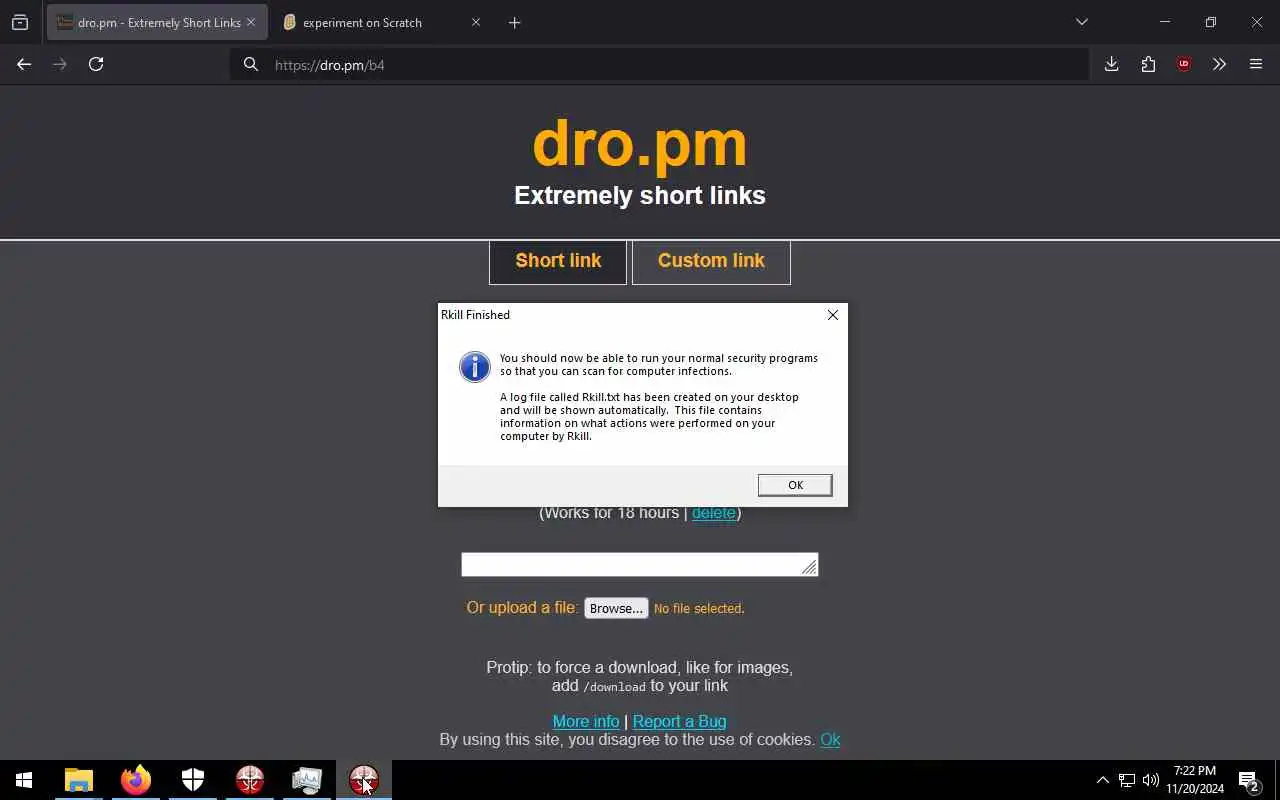The image size is (1280, 800).
Task: Show hidden system tray icons
Action: coord(1102,780)
